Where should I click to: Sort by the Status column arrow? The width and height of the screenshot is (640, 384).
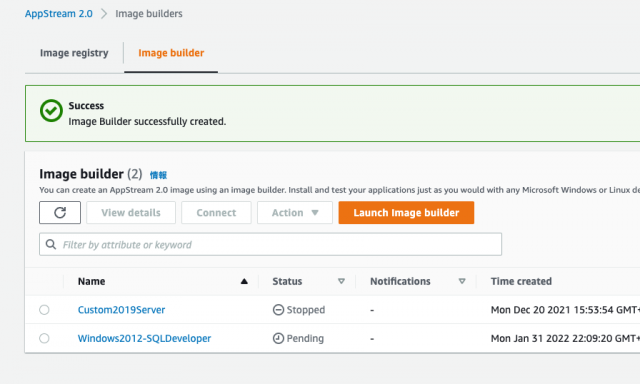coord(342,281)
